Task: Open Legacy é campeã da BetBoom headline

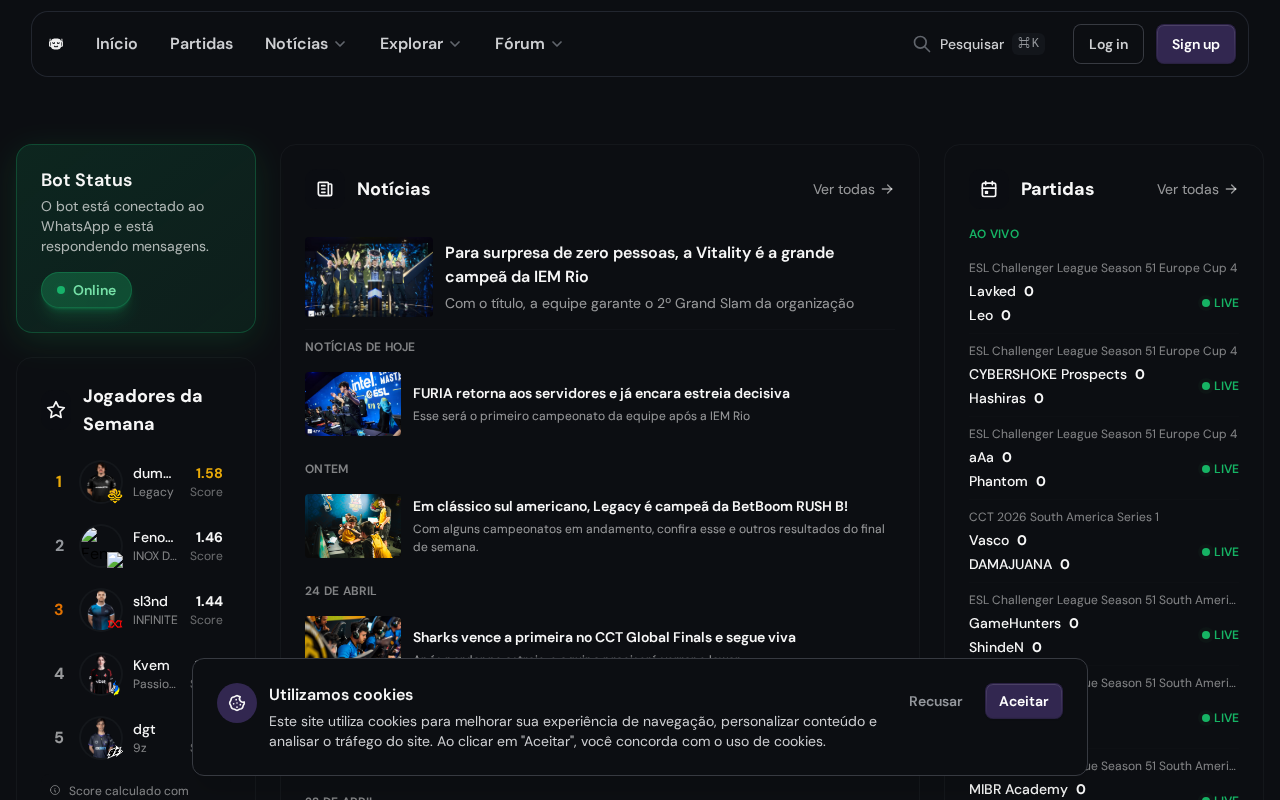Action: tap(630, 506)
